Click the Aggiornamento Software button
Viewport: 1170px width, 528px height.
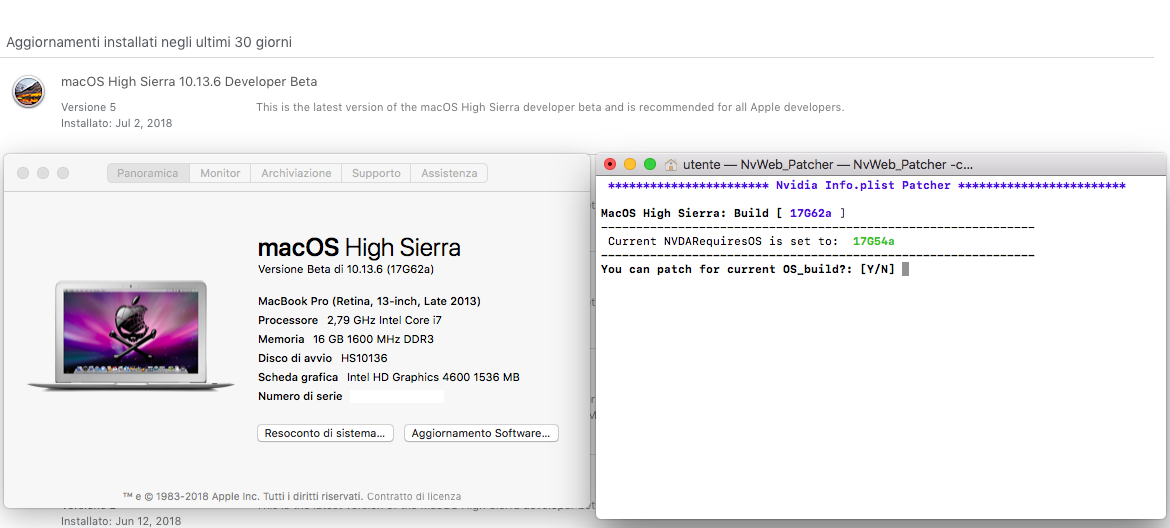click(x=481, y=433)
